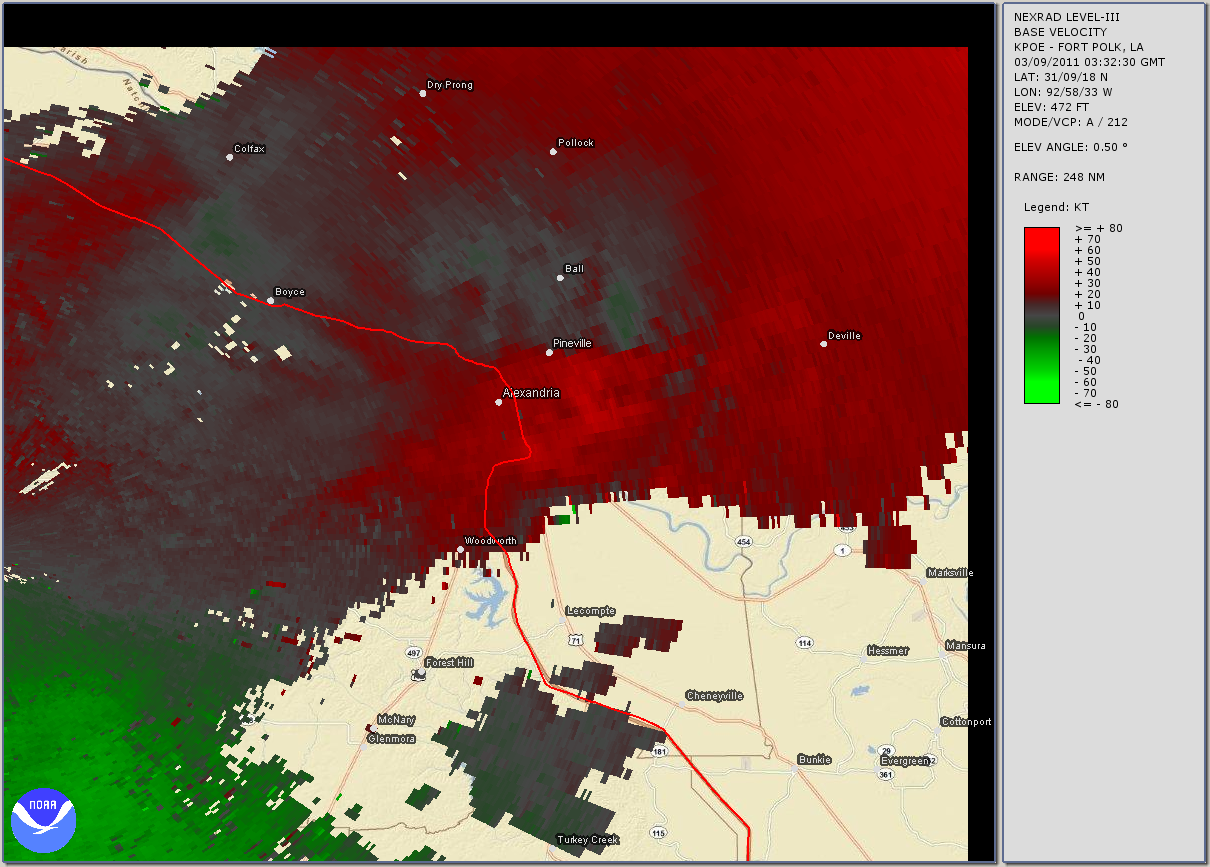Viewport: 1210px width, 867px height.
Task: Click the Boyce town label
Action: coord(290,292)
